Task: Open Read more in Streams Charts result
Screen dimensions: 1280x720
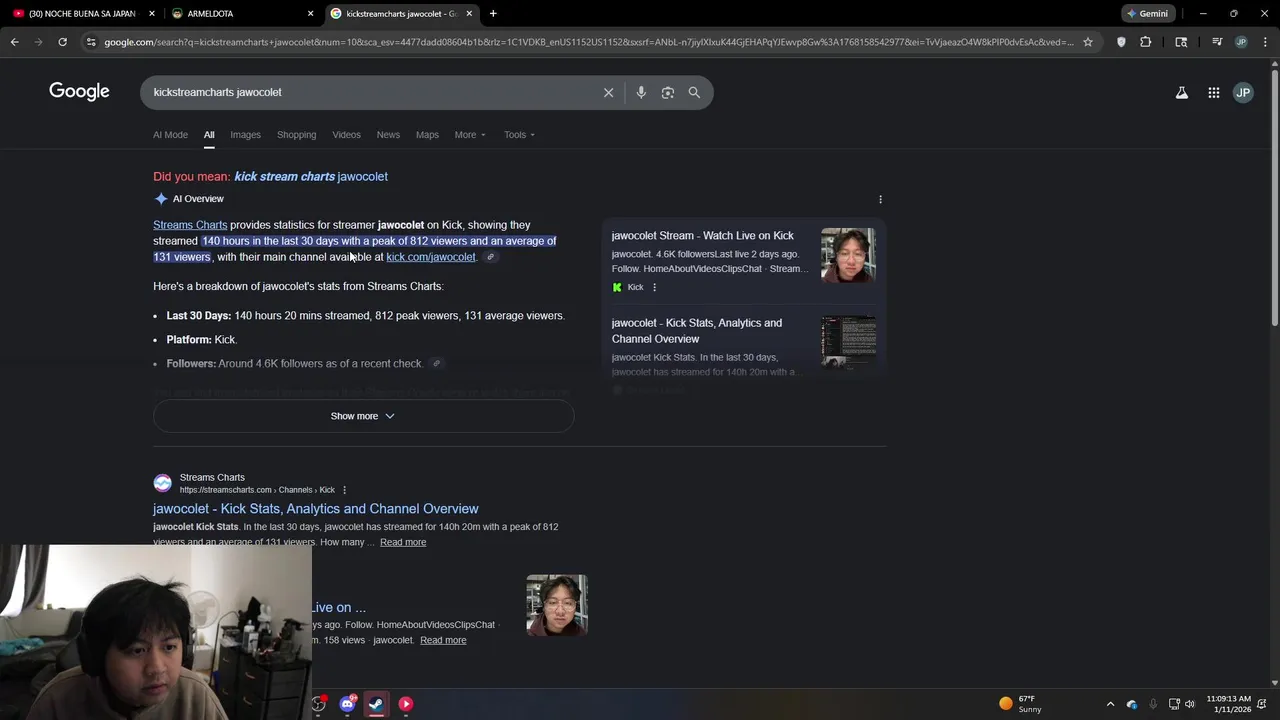Action: (403, 542)
